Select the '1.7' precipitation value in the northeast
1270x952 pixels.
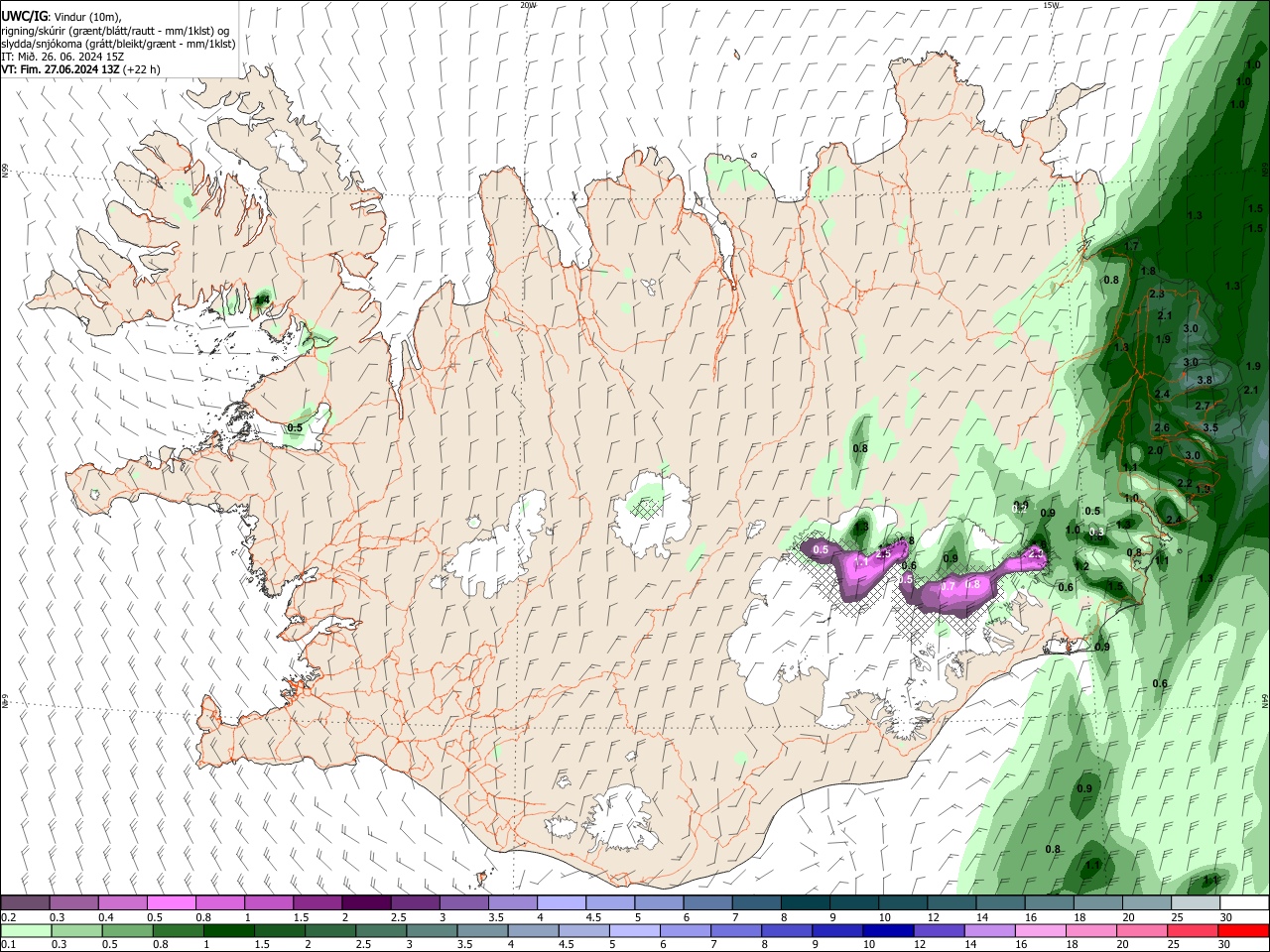click(x=1132, y=245)
